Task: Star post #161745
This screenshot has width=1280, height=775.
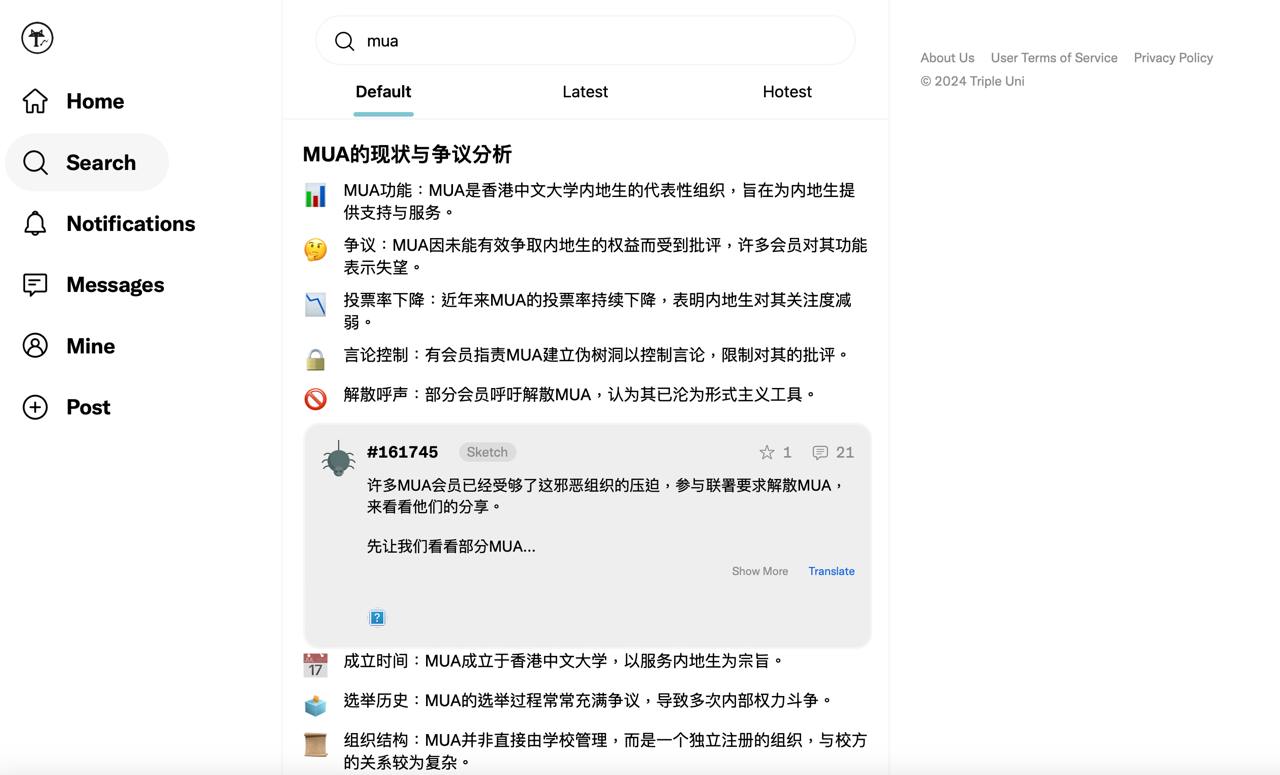Action: point(767,452)
